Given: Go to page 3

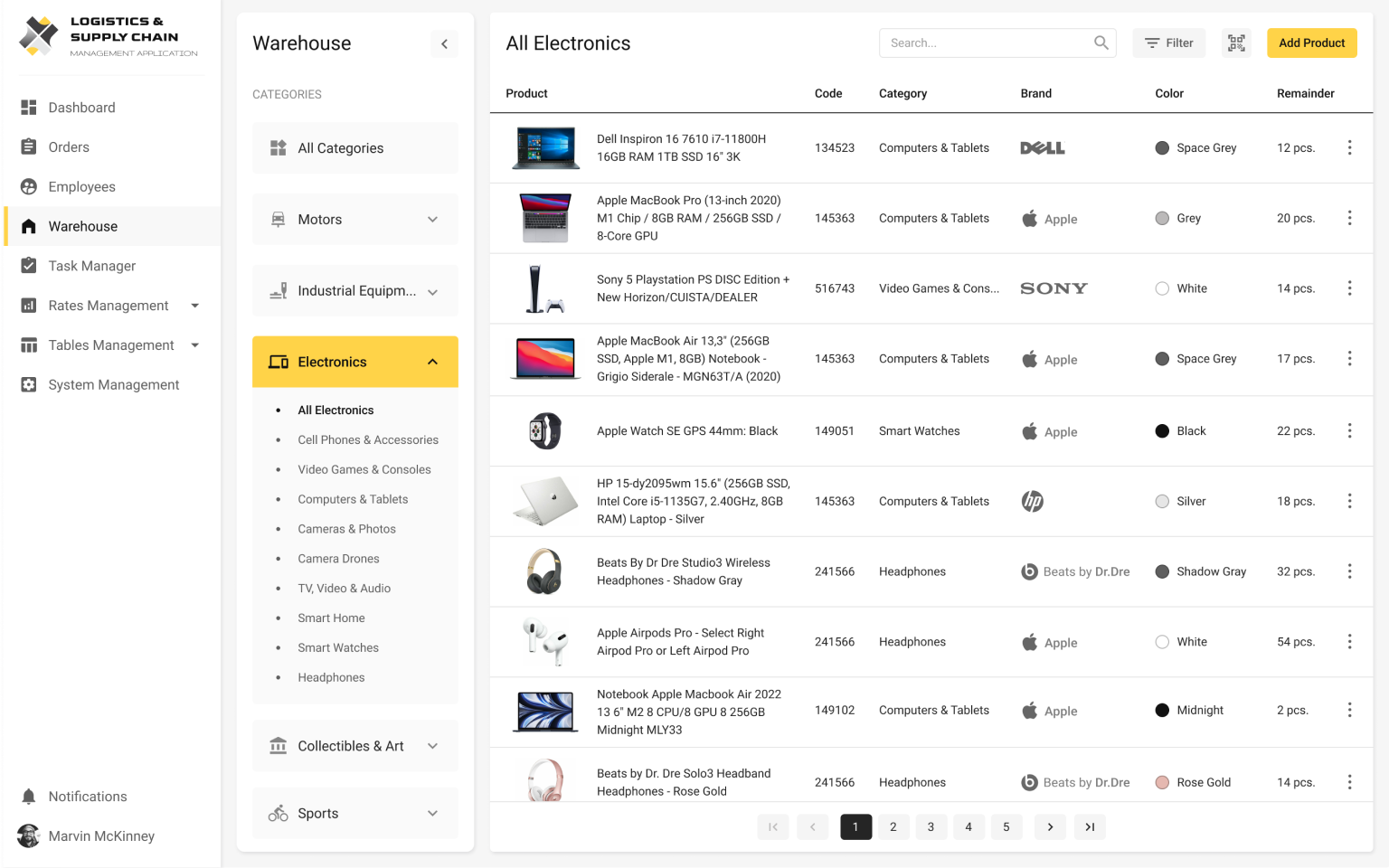Looking at the screenshot, I should click(x=931, y=827).
